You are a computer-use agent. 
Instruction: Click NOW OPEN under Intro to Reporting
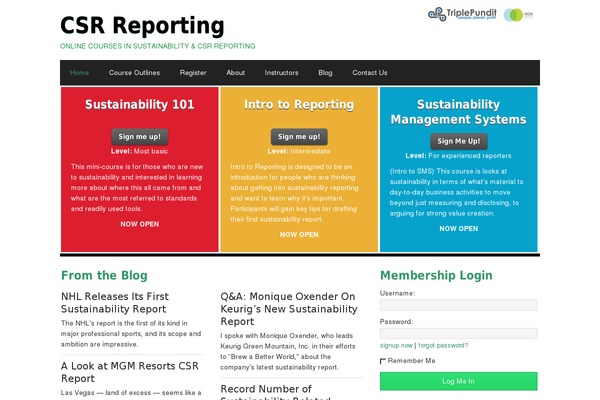click(x=299, y=235)
